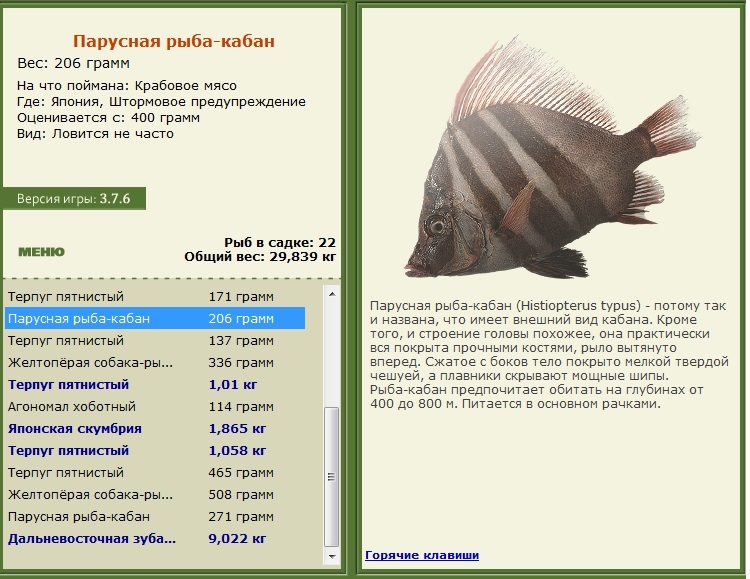Select Терпуг пятнистый 171 грамм row

155,297
